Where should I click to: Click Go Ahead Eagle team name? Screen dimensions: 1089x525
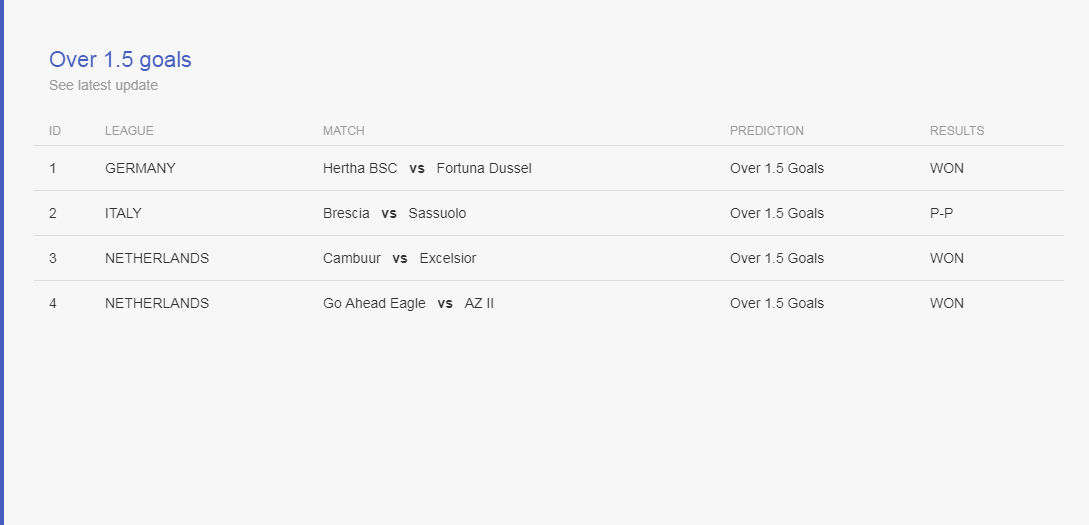pyautogui.click(x=374, y=303)
